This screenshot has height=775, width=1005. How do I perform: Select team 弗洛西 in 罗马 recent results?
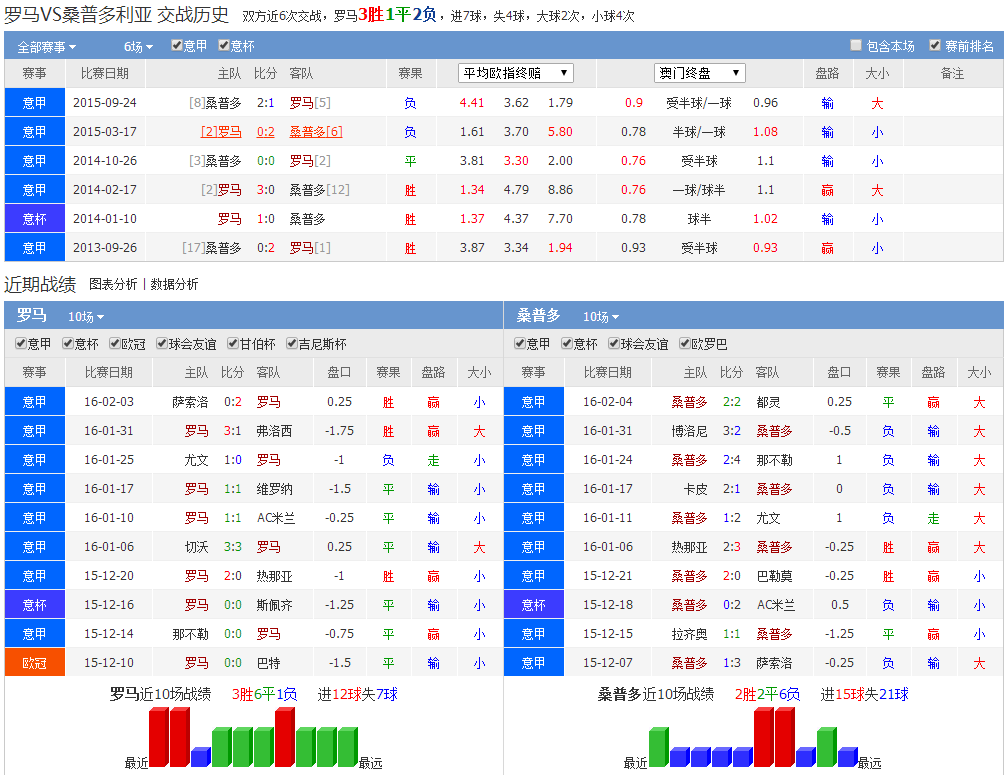pos(274,431)
